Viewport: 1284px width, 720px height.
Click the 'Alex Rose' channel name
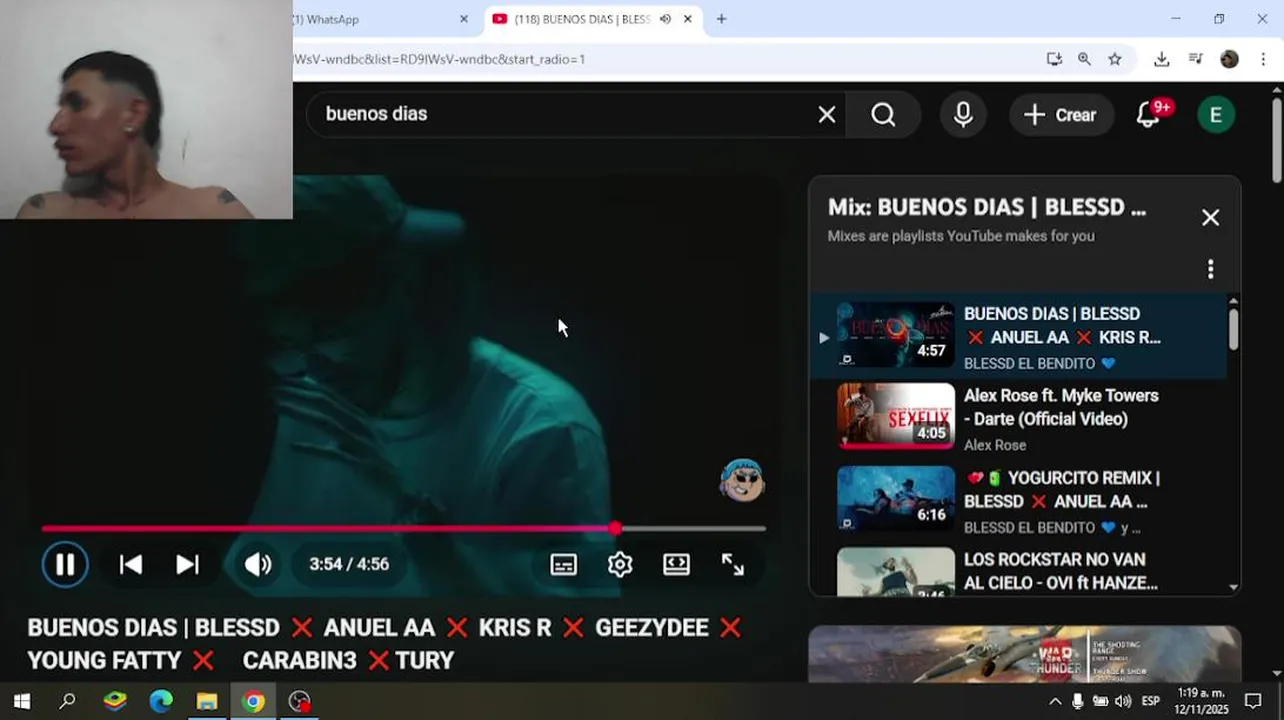pyautogui.click(x=995, y=445)
